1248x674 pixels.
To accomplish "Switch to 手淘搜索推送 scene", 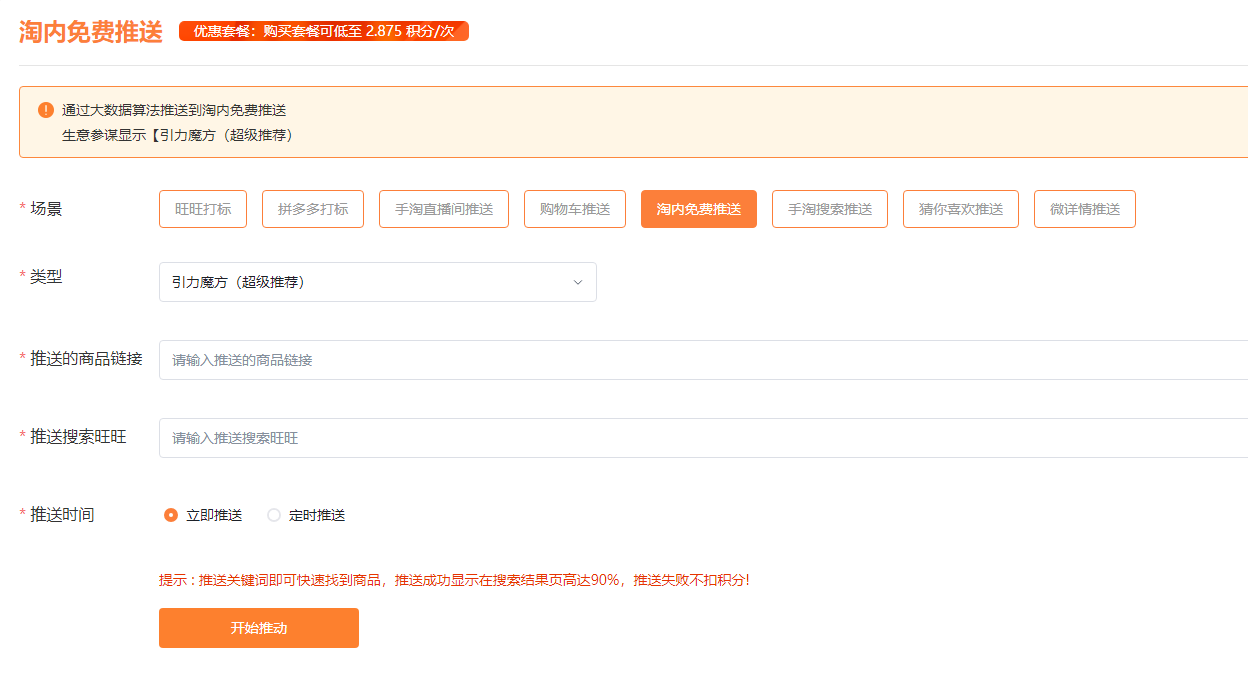I will [x=830, y=209].
